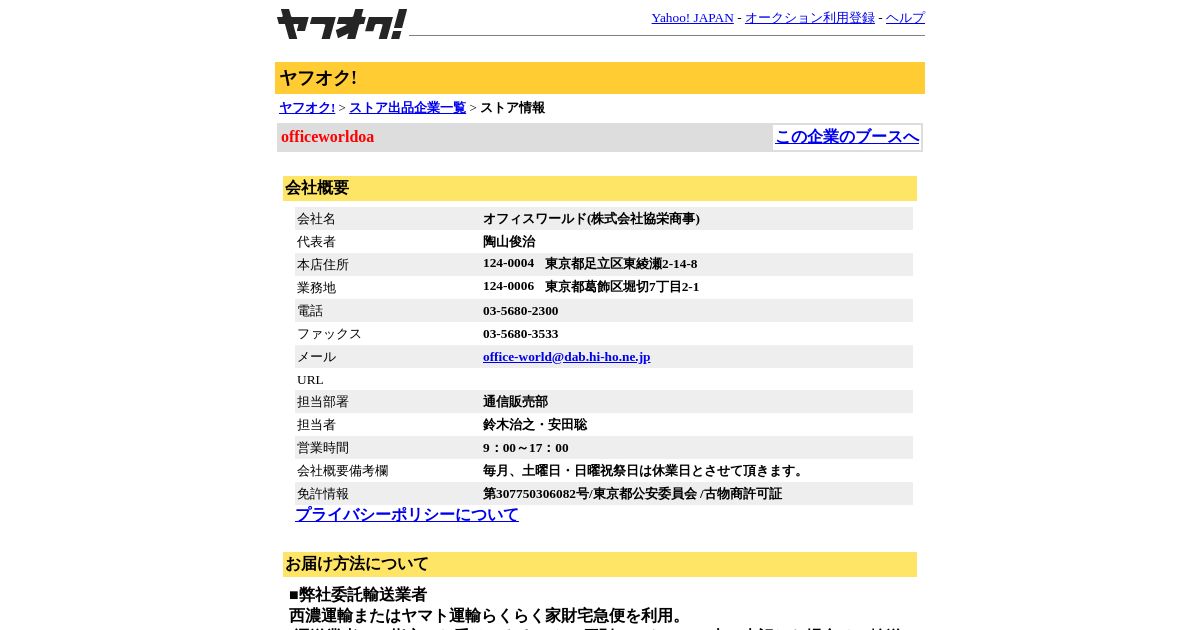Click the お届け方法について section heading
This screenshot has width=1200, height=630.
pyautogui.click(x=357, y=564)
